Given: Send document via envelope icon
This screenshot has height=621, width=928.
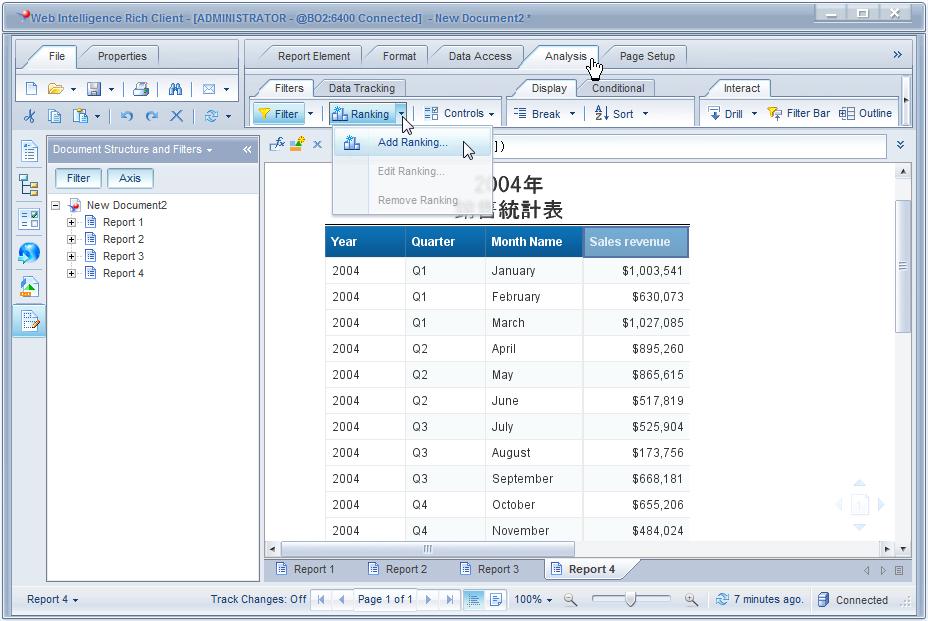Looking at the screenshot, I should [x=209, y=89].
